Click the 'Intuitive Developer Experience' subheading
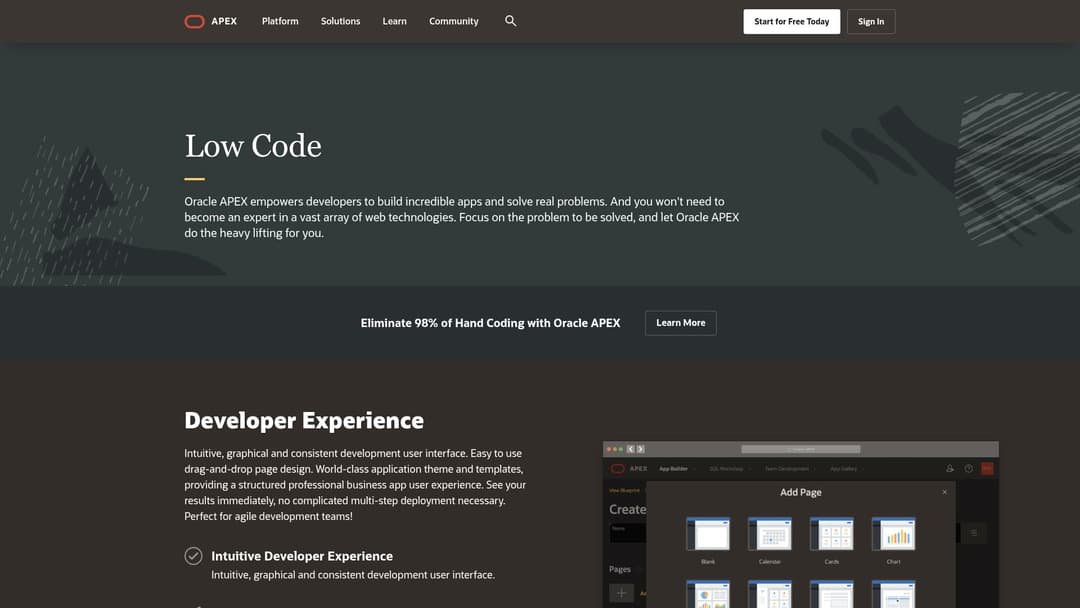Viewport: 1080px width, 608px height. pyautogui.click(x=302, y=556)
